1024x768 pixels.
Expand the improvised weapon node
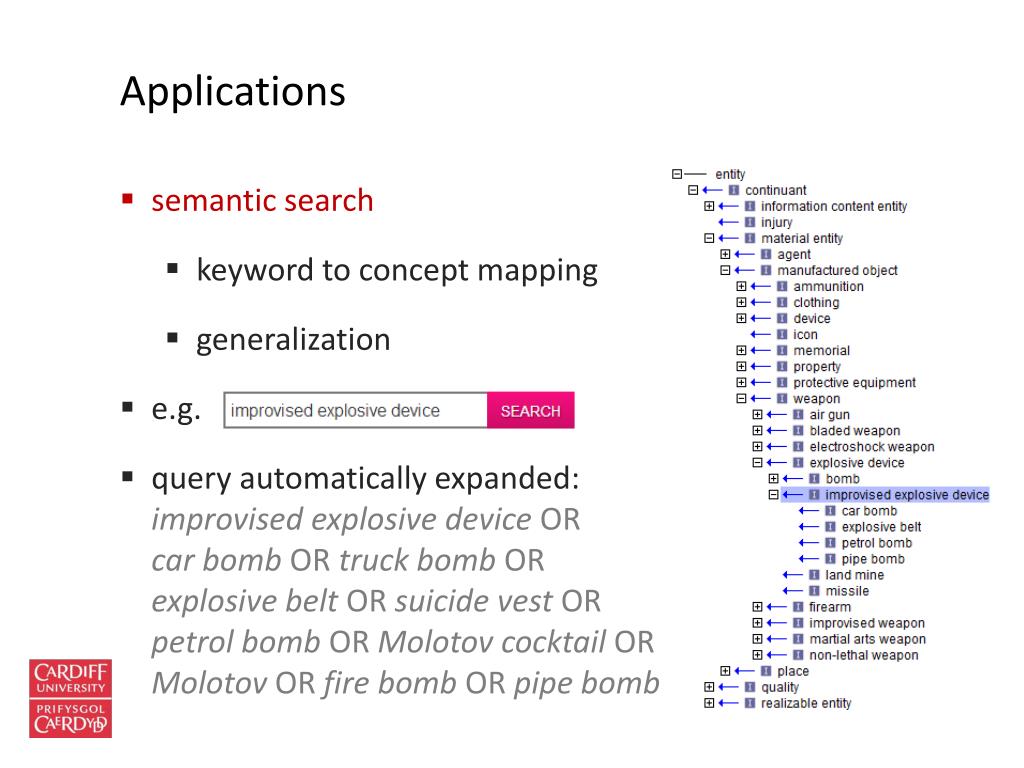757,623
